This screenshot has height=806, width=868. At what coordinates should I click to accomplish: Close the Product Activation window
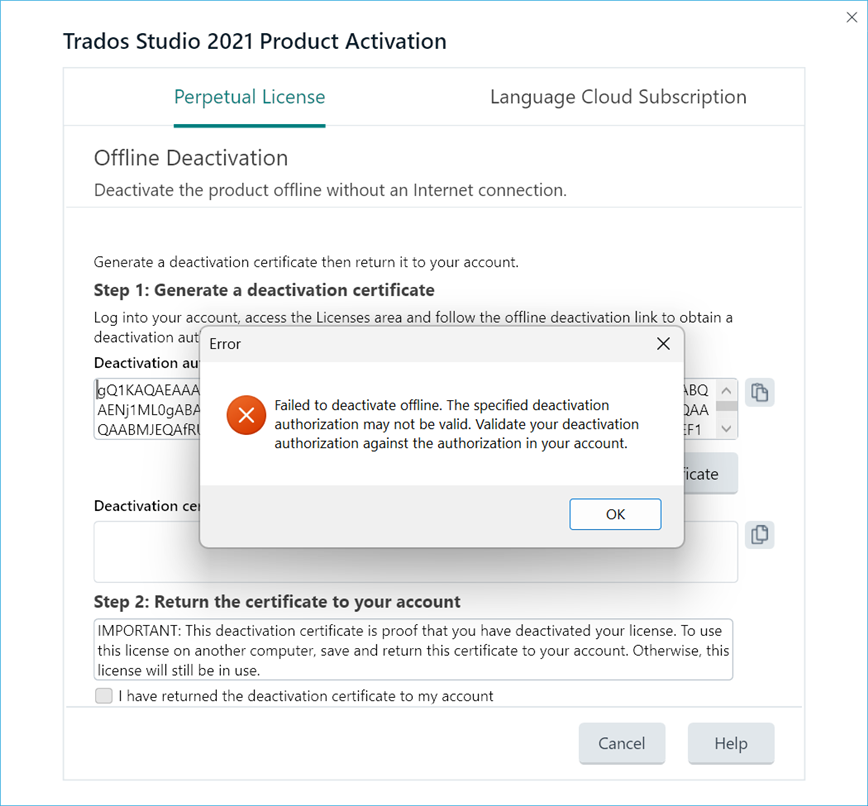tap(852, 18)
